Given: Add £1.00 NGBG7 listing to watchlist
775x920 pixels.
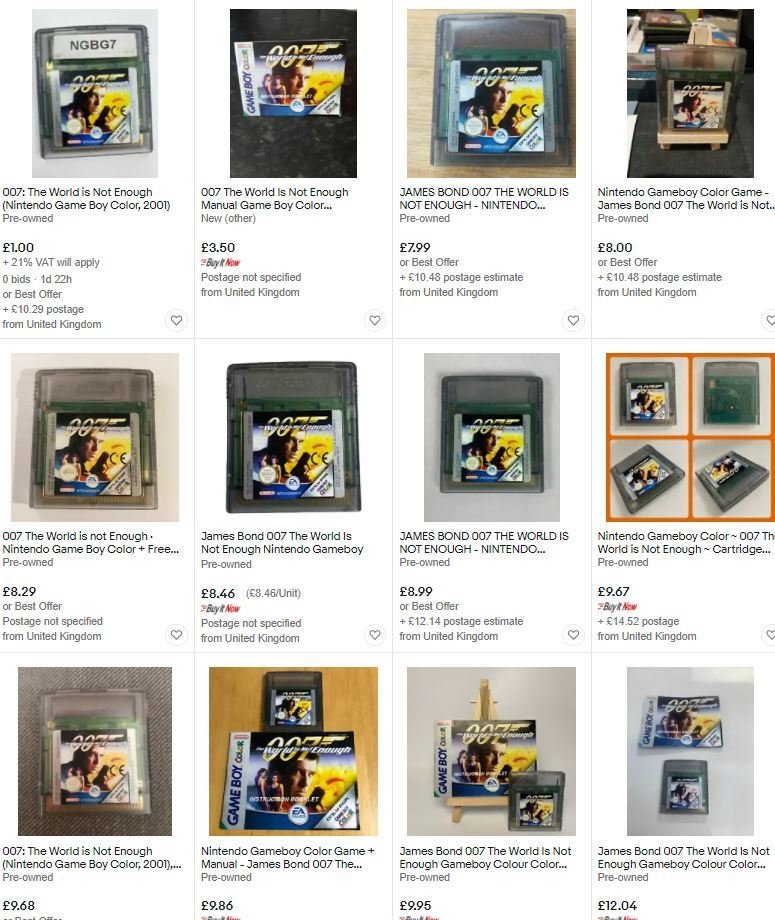Looking at the screenshot, I should click(x=176, y=320).
